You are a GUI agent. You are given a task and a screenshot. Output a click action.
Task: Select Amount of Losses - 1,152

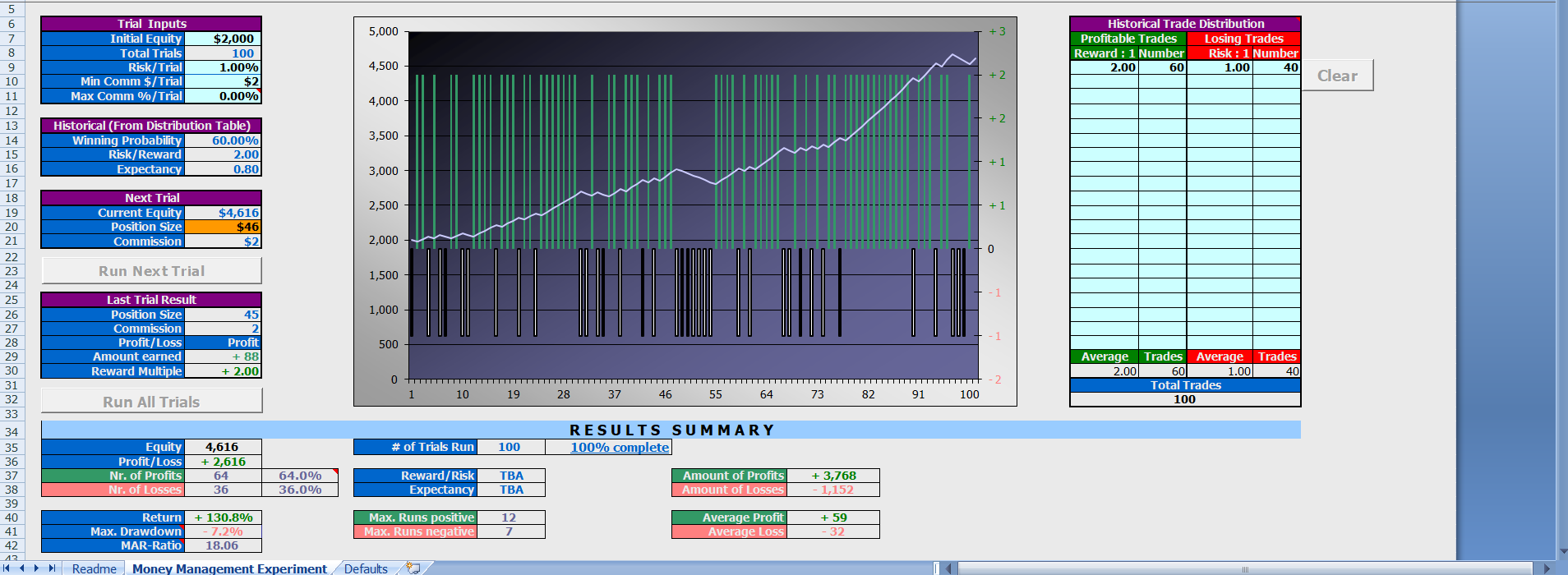point(832,490)
